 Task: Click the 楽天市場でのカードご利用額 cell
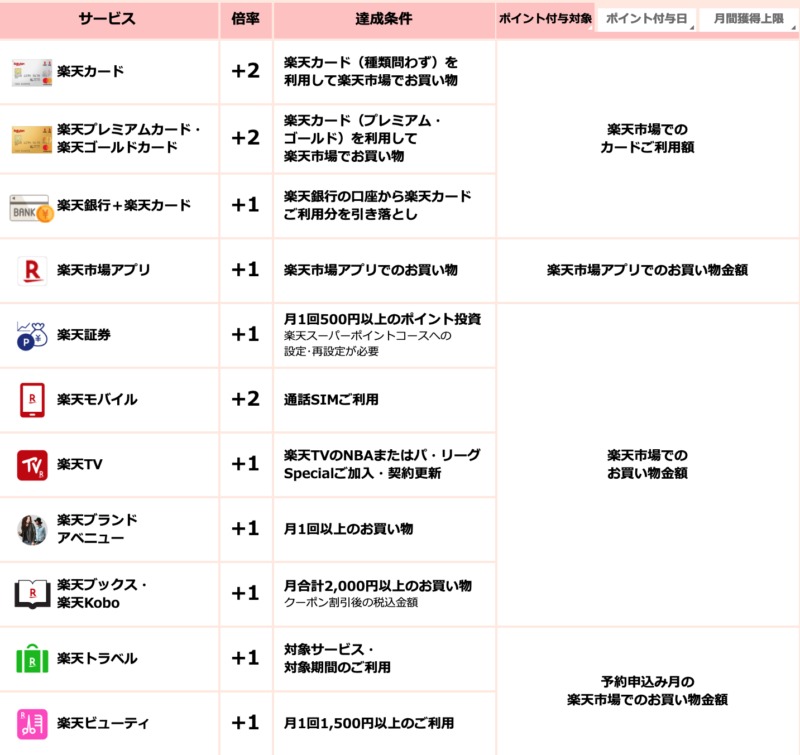647,138
